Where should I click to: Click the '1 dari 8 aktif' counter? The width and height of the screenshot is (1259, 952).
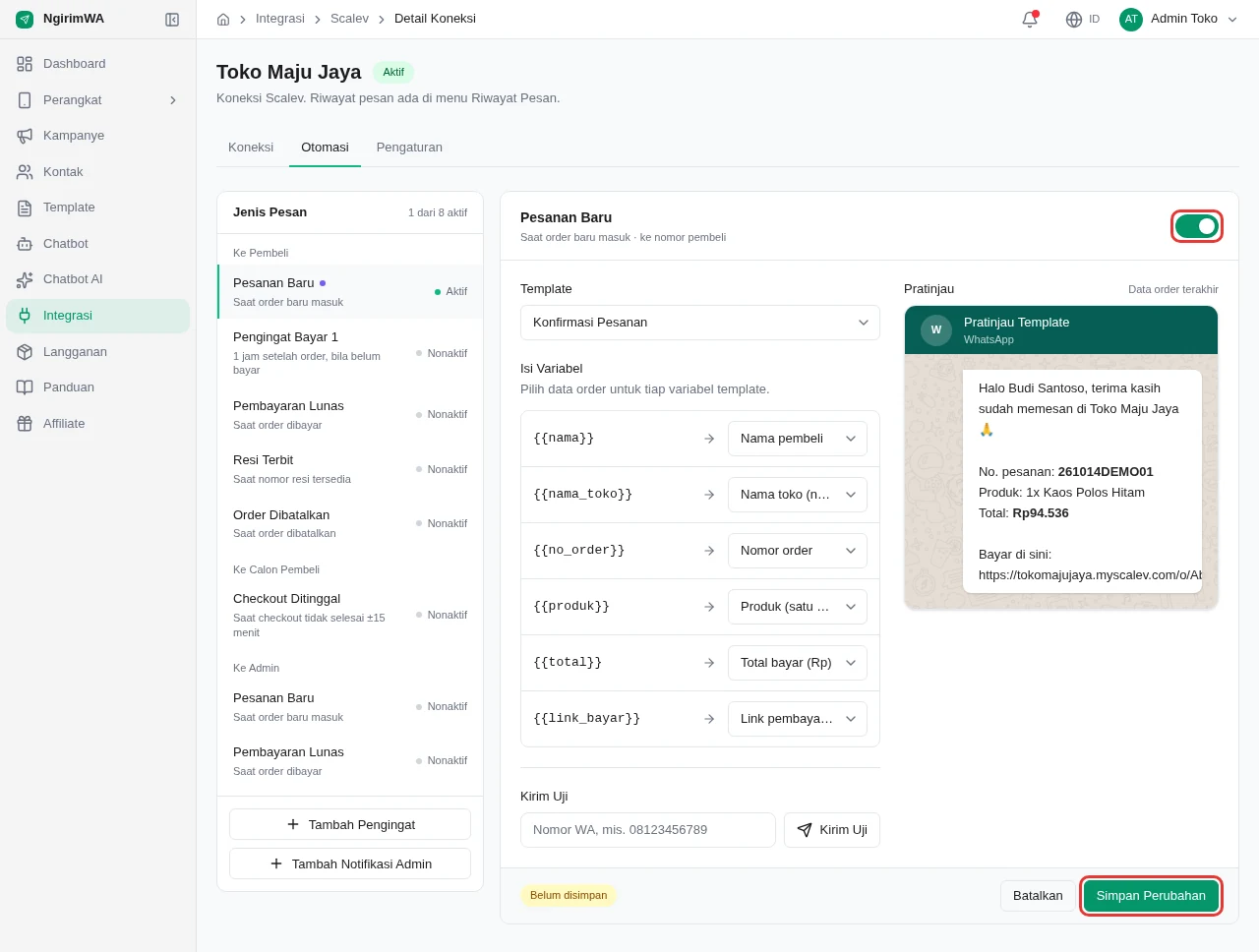coord(438,212)
